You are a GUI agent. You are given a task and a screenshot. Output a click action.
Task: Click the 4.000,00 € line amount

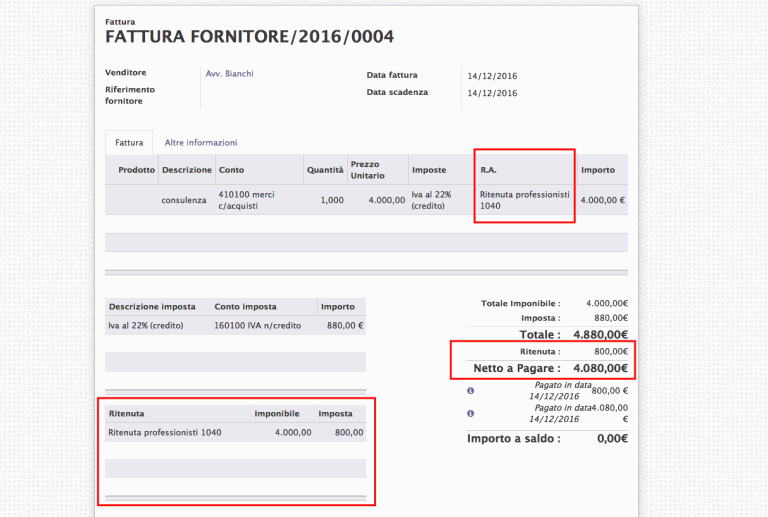point(603,200)
